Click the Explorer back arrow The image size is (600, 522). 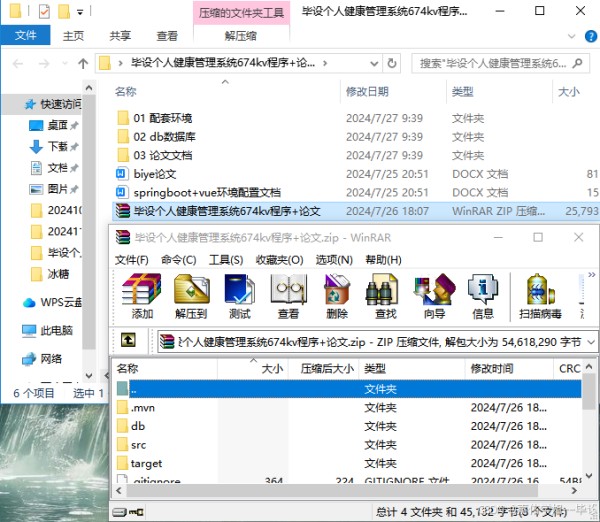(x=18, y=63)
